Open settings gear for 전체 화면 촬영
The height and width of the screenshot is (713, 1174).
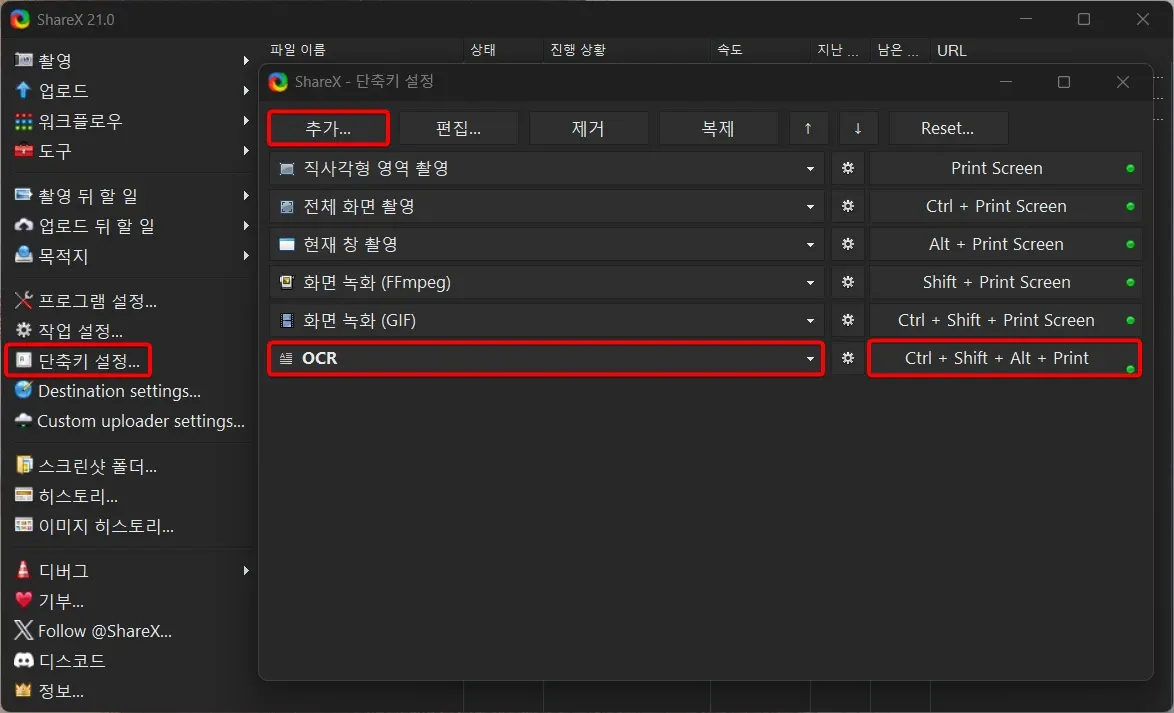pyautogui.click(x=848, y=207)
